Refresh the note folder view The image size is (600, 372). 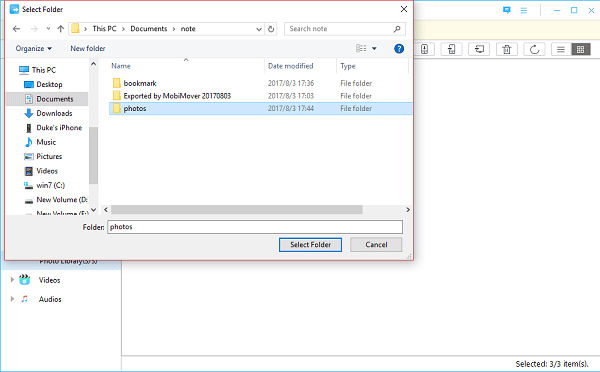click(271, 29)
